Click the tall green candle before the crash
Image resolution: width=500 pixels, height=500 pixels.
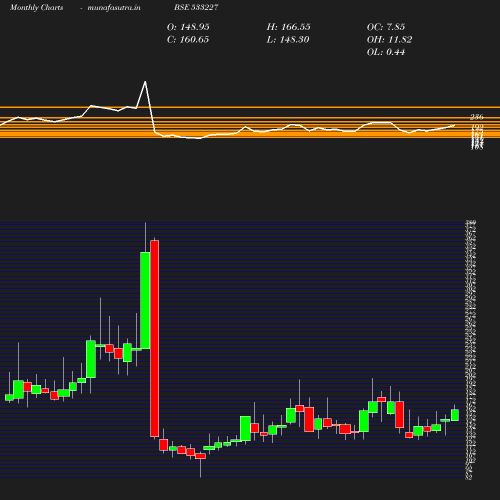pyautogui.click(x=145, y=300)
